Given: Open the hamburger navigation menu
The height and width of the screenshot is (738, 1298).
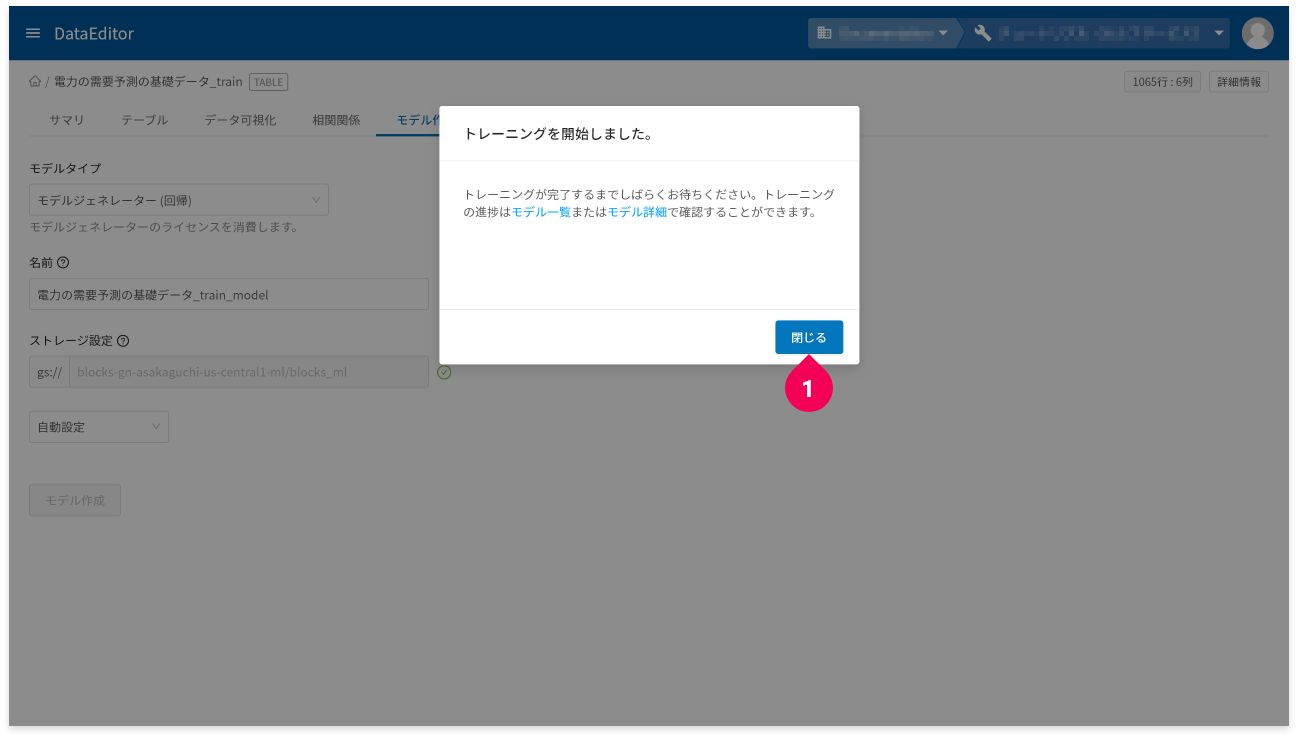Looking at the screenshot, I should tap(33, 33).
